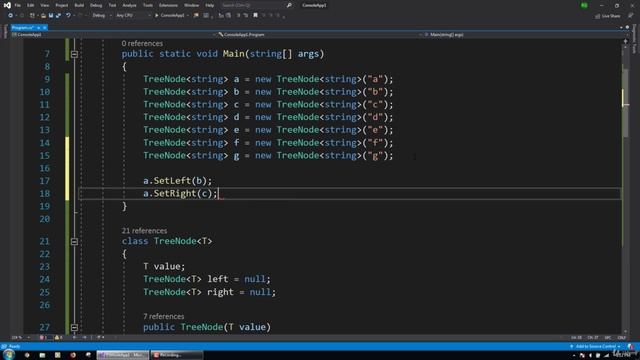Collapse the TreeNode<T> class outlining region
The image size is (640, 360).
tap(74, 242)
